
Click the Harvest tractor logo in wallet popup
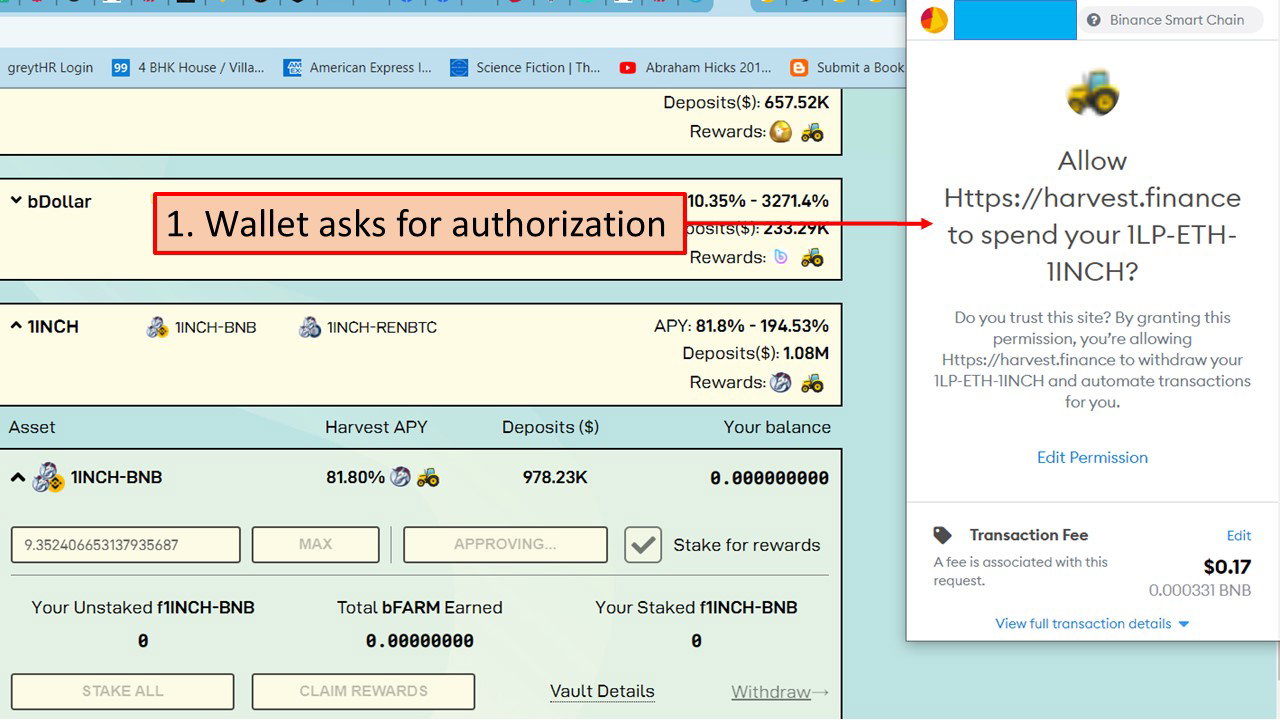point(1092,95)
